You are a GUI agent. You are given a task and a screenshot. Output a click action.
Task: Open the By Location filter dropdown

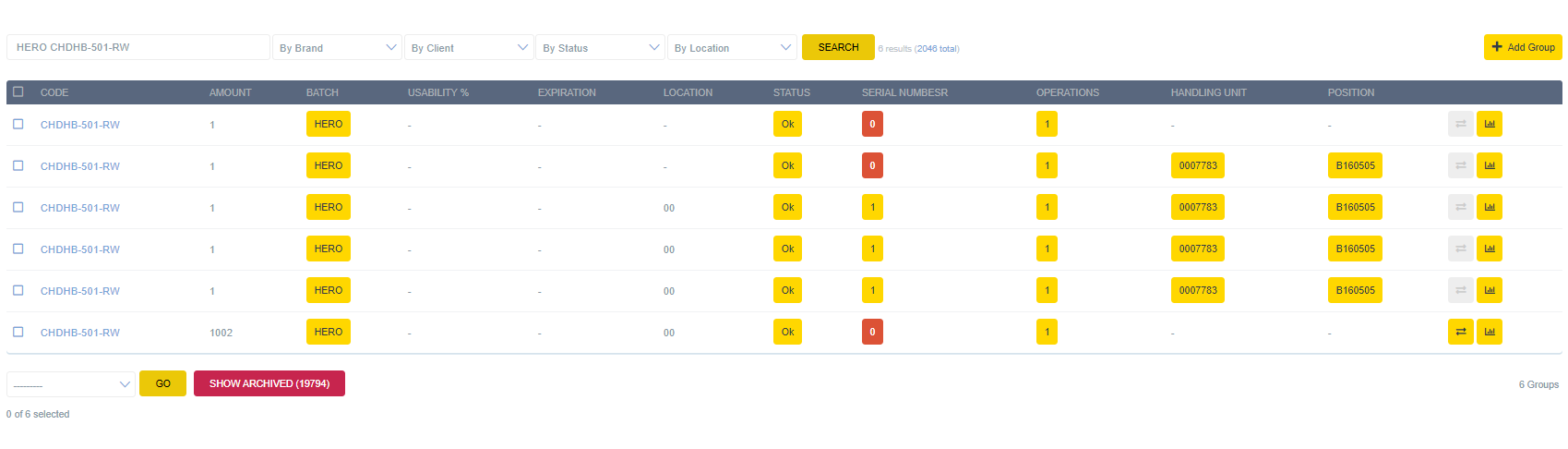tap(732, 48)
